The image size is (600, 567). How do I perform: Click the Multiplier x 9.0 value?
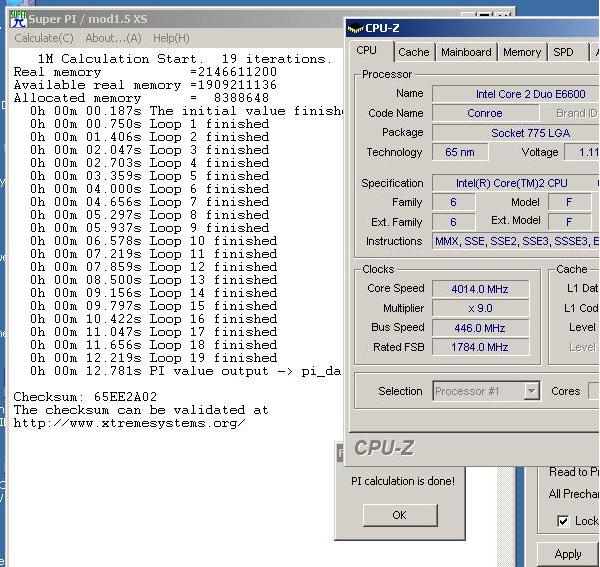pyautogui.click(x=480, y=308)
